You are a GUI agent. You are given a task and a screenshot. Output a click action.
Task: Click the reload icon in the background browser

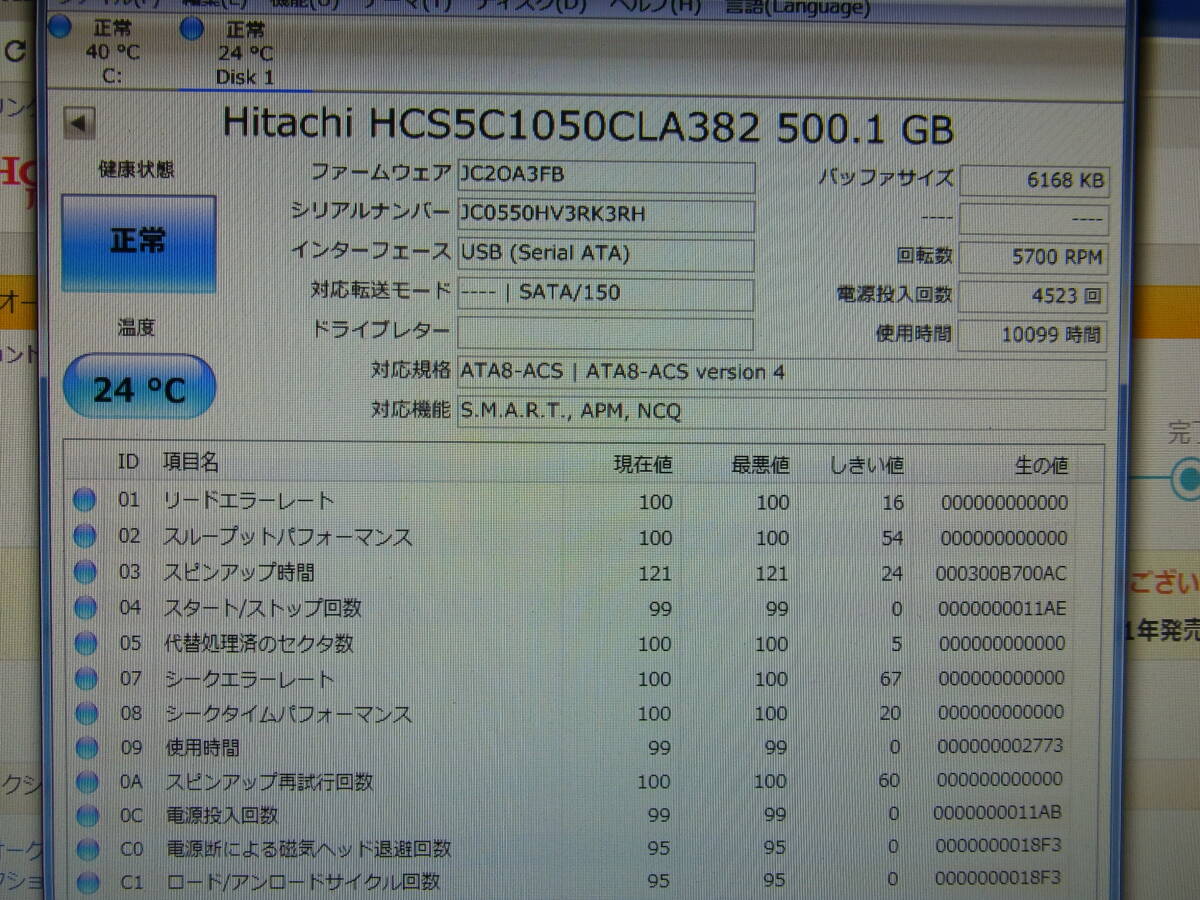point(14,51)
